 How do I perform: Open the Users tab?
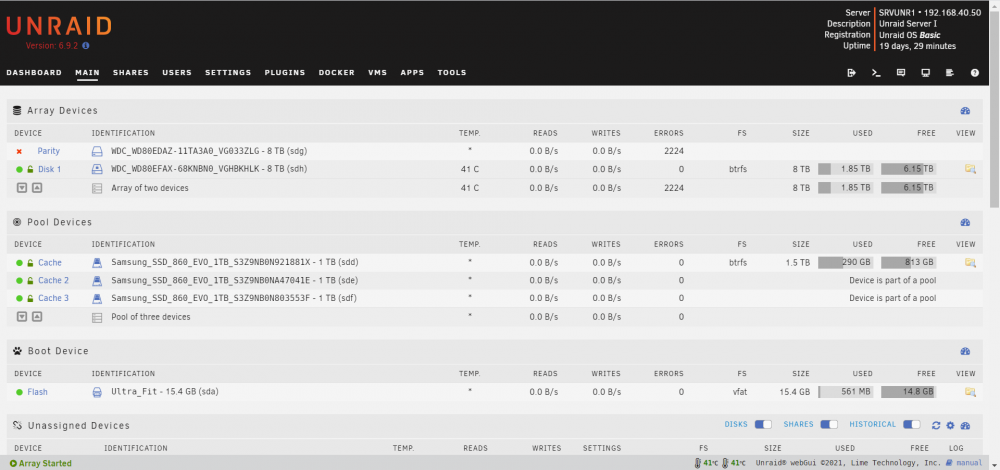177,73
